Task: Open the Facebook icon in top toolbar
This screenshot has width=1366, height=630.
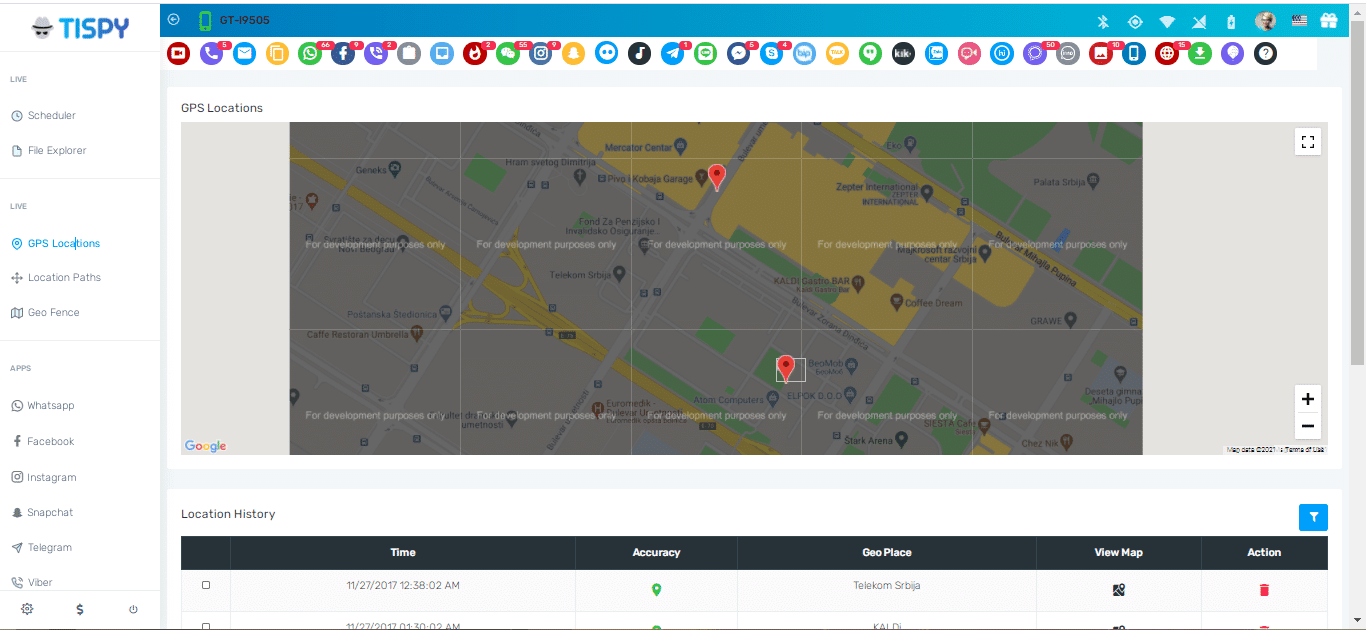Action: [x=343, y=54]
